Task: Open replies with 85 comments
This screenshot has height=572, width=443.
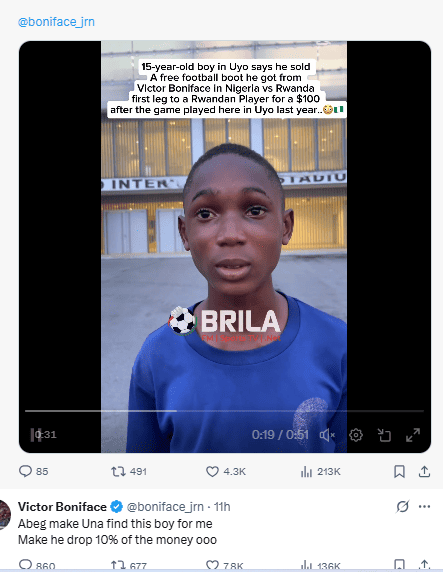Action: (33, 471)
